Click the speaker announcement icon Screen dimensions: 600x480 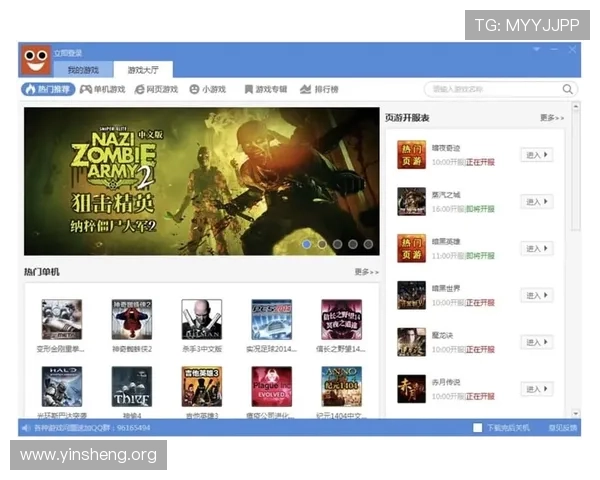(x=26, y=428)
